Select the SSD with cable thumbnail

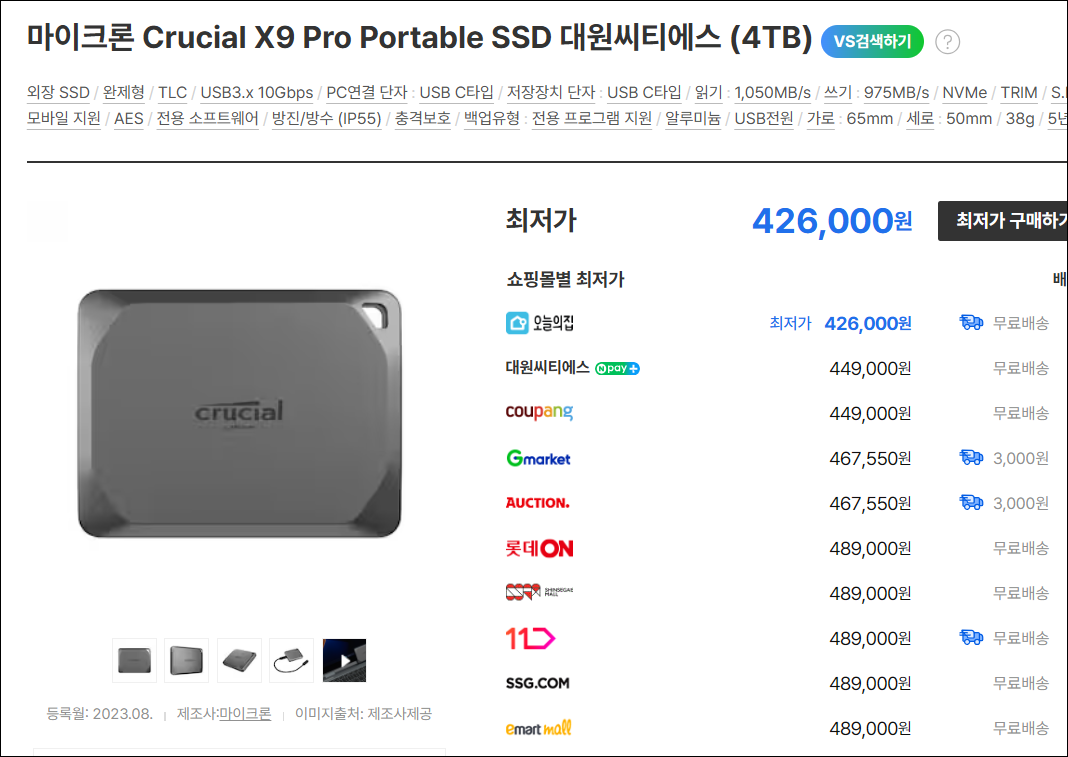click(292, 660)
